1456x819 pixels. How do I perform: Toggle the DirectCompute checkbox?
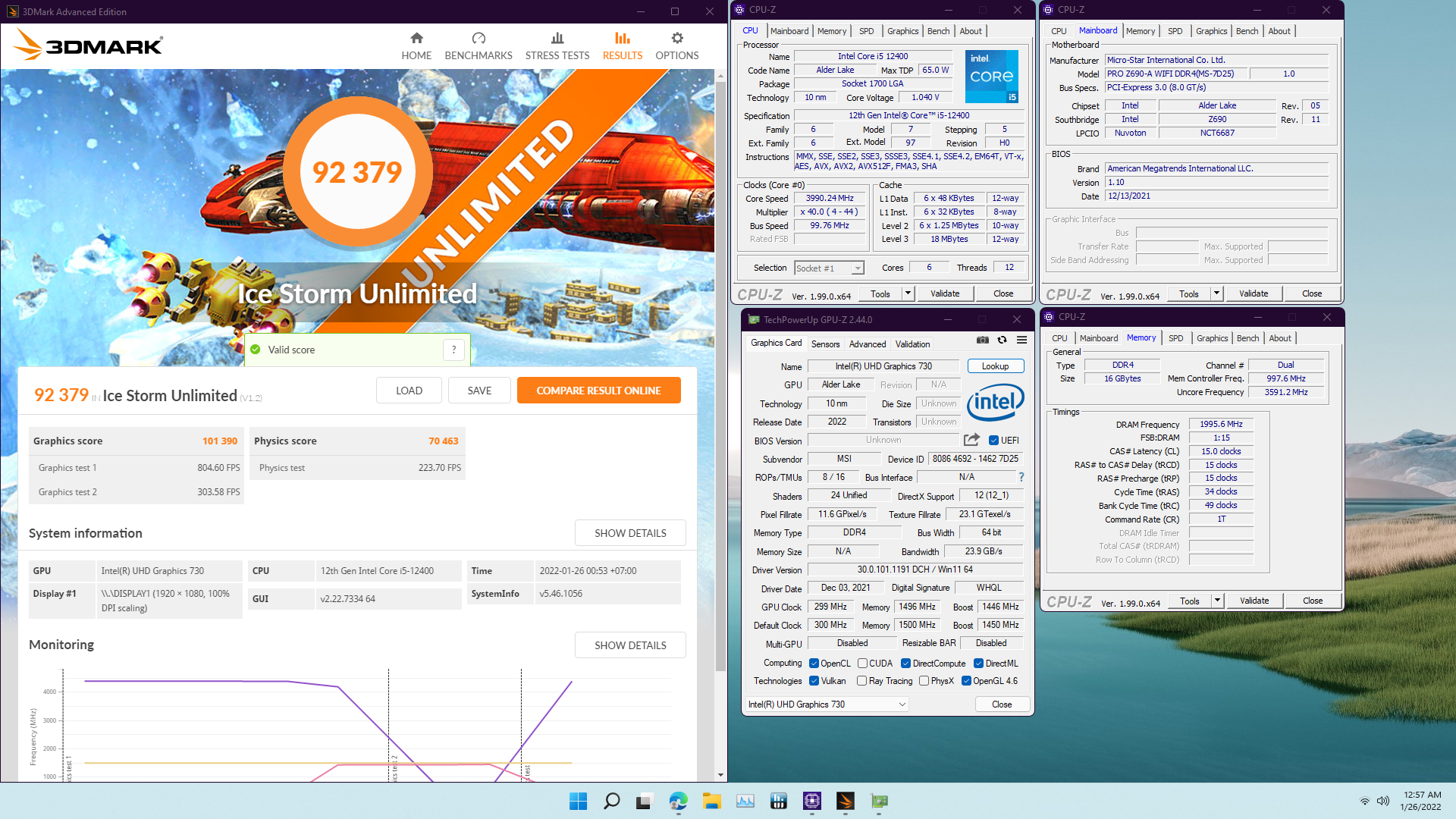905,664
